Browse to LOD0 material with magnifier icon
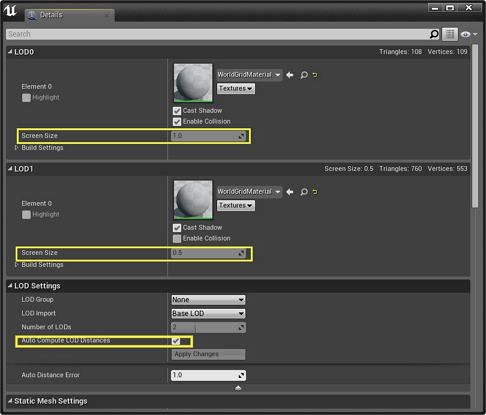The image size is (486, 415). point(304,75)
